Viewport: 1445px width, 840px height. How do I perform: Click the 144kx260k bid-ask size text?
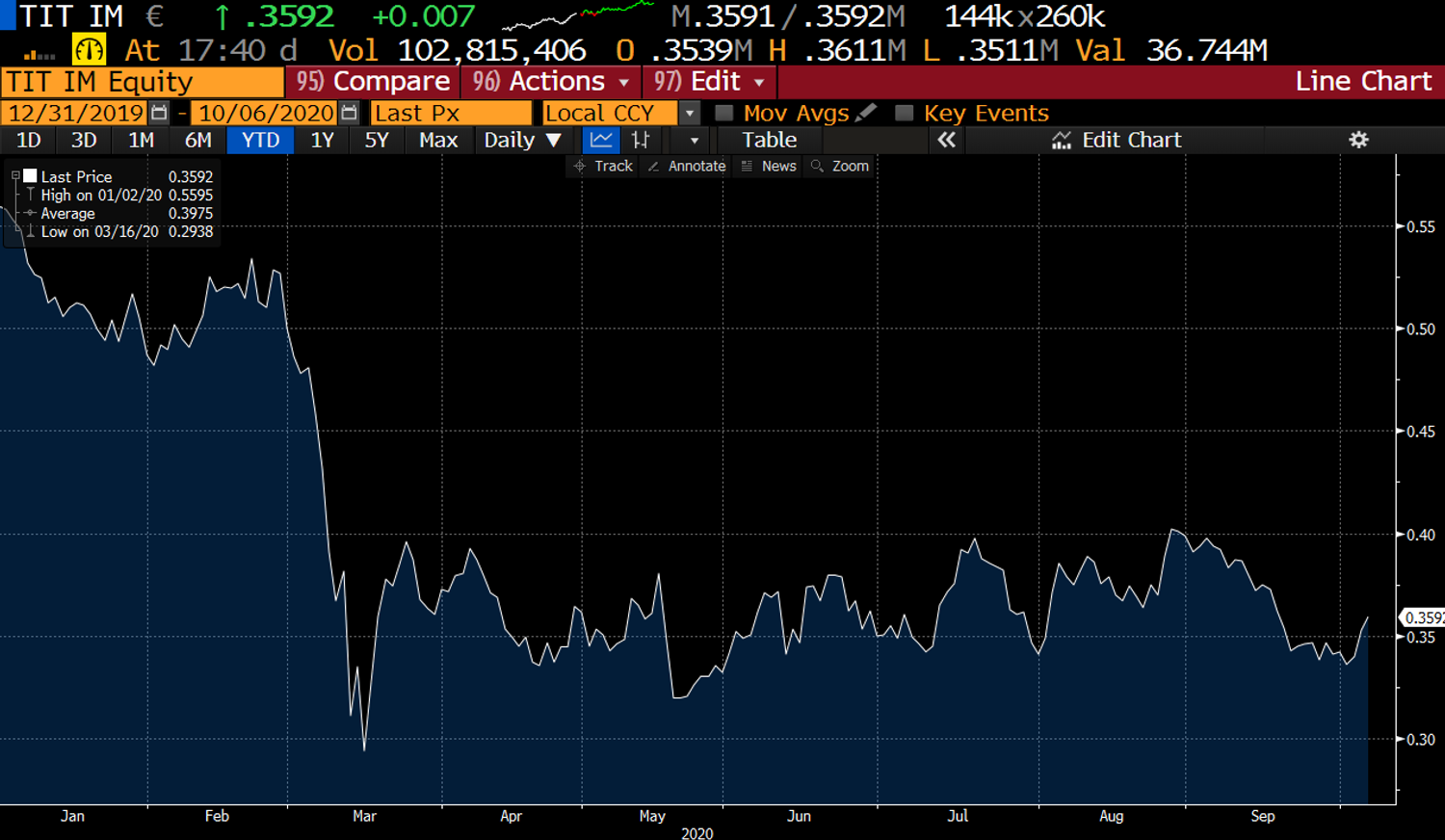[x=1025, y=16]
